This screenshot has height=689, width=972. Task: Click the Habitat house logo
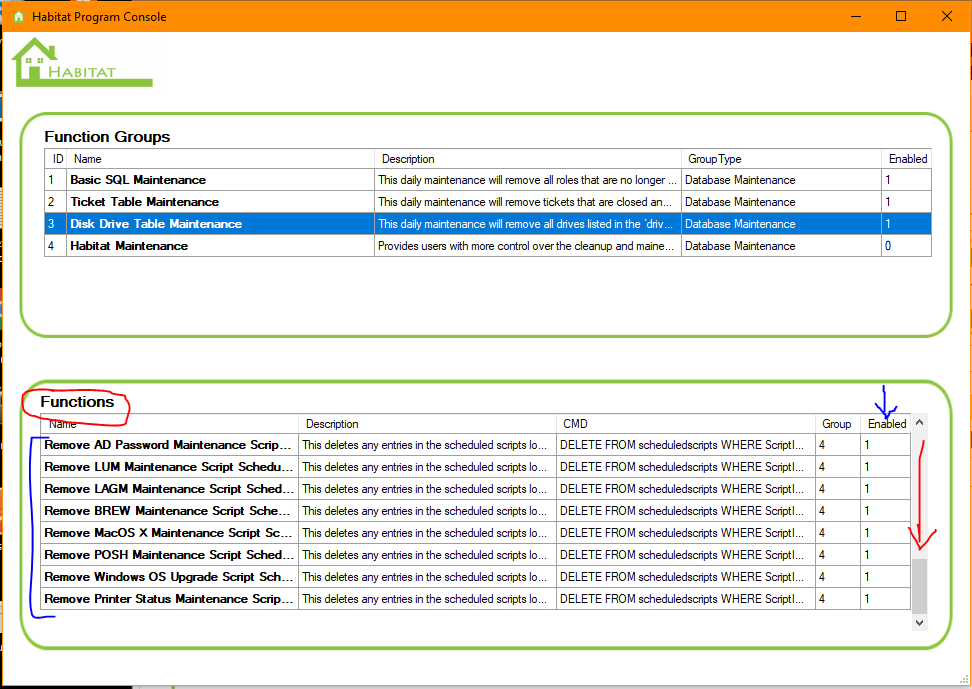pos(80,64)
